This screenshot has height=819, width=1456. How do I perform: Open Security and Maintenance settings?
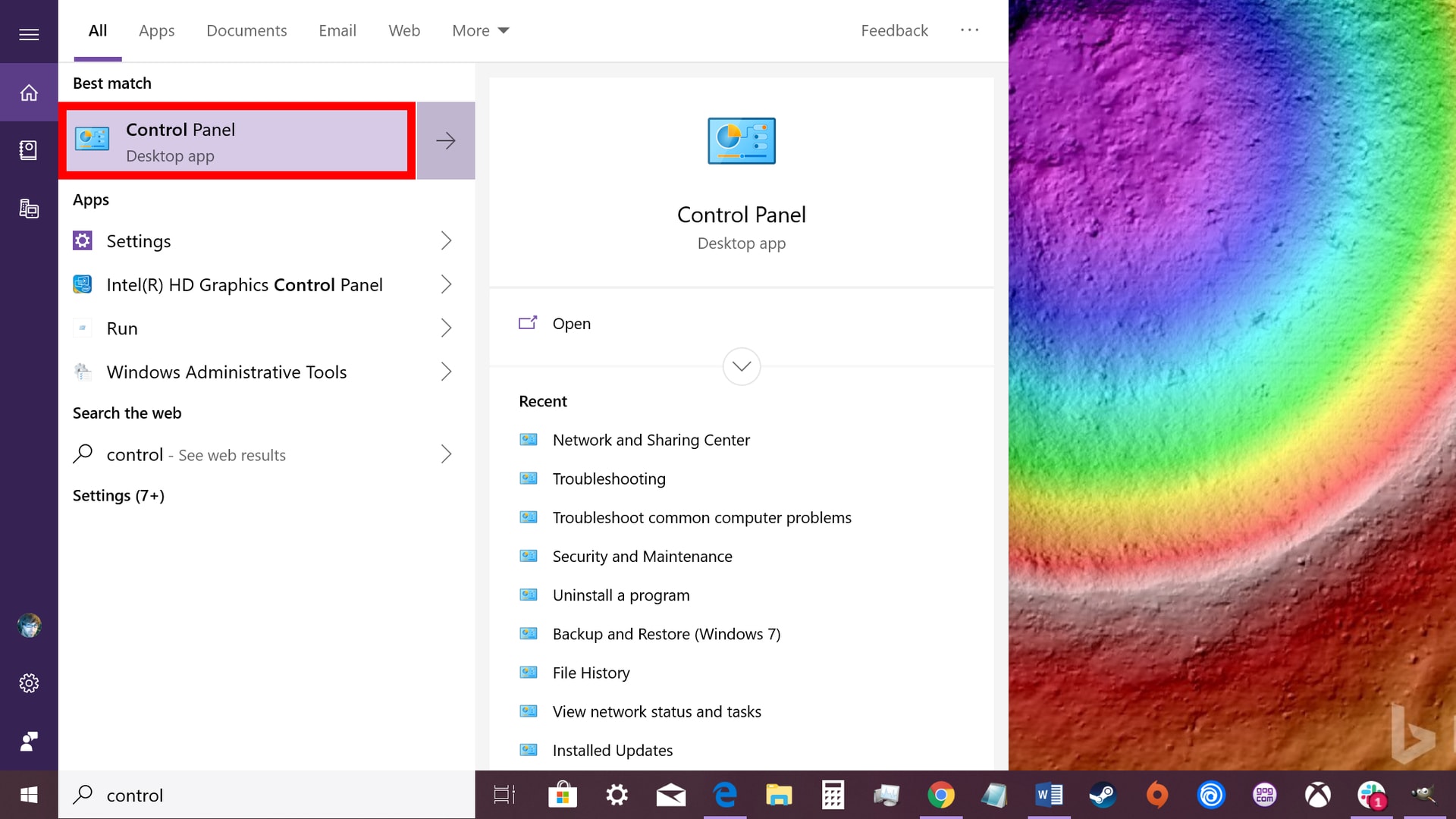click(642, 555)
